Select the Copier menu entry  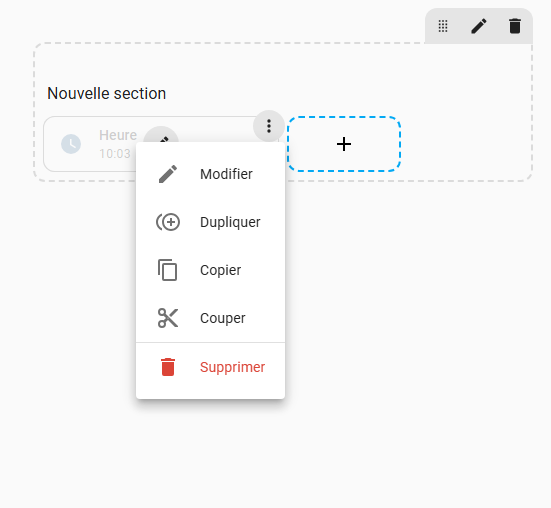[x=210, y=270]
